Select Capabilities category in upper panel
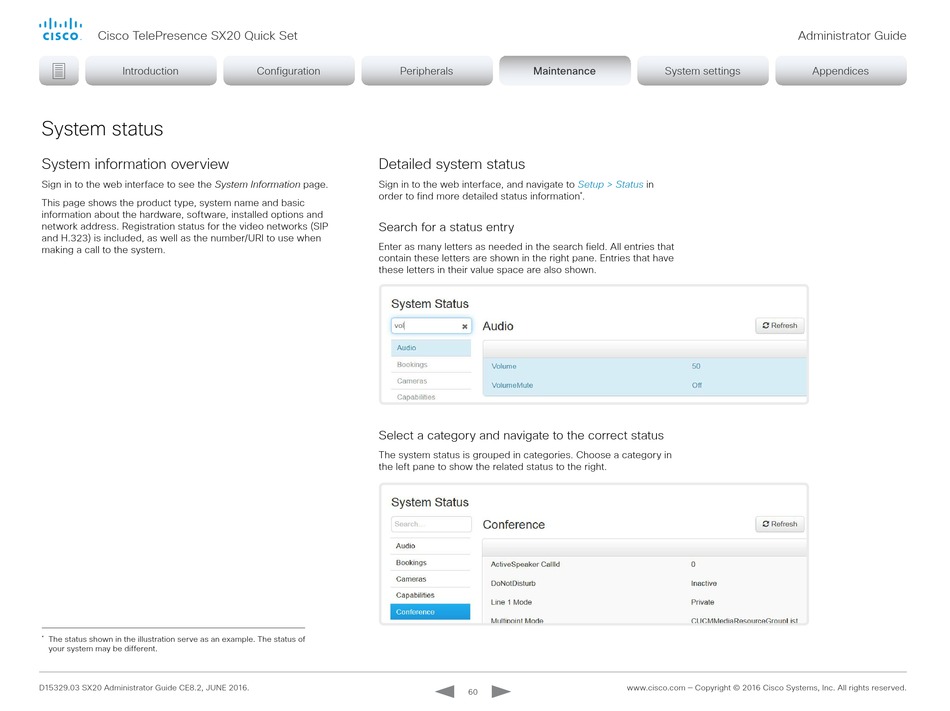 pyautogui.click(x=431, y=397)
